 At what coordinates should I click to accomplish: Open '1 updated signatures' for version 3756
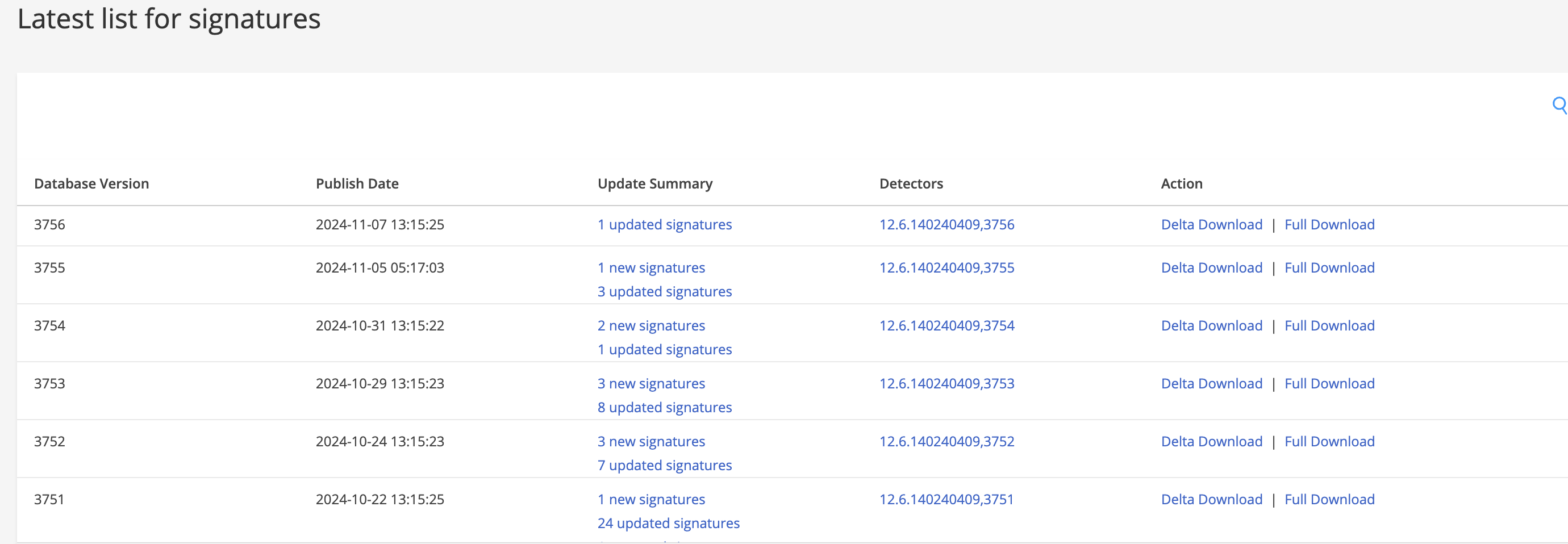[x=665, y=224]
